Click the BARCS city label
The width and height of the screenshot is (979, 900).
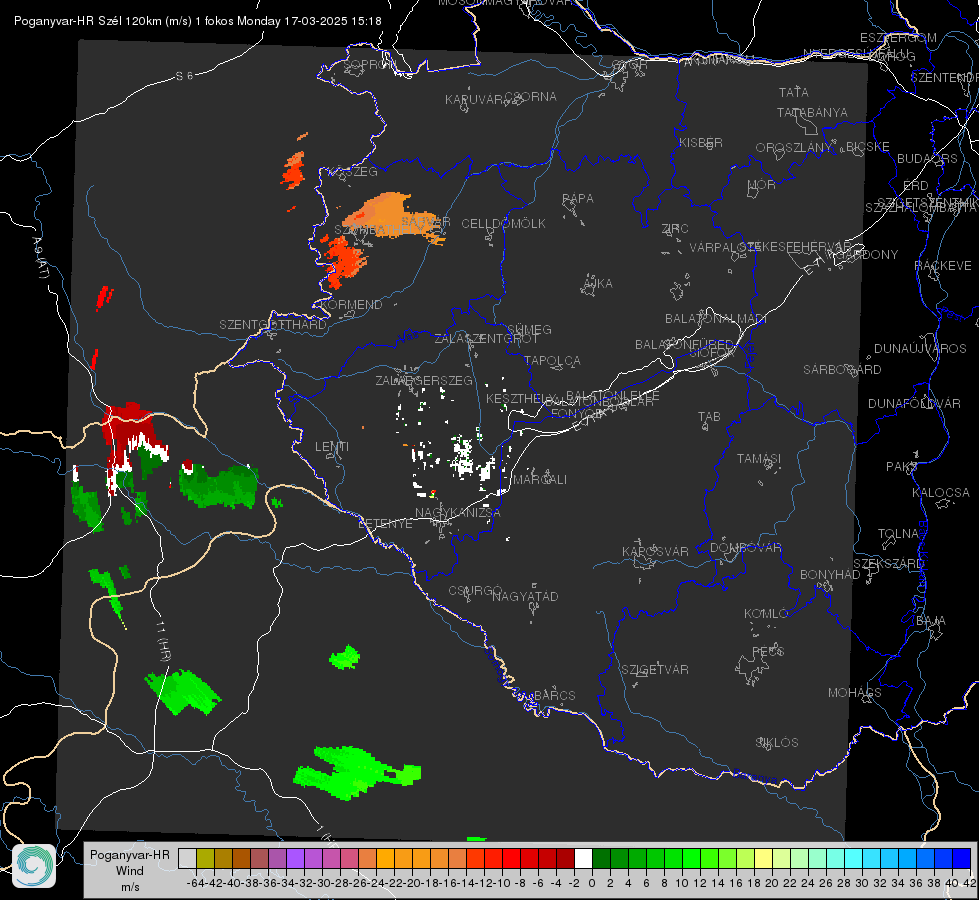tap(554, 695)
